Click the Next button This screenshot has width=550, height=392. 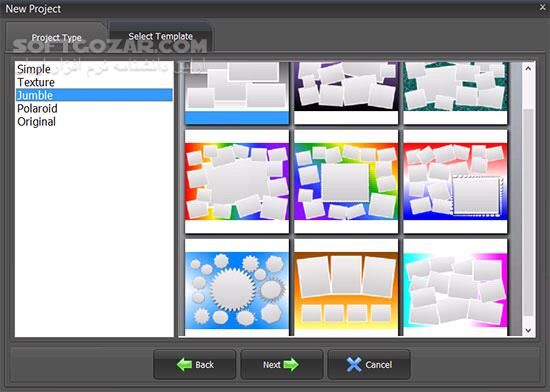point(281,365)
